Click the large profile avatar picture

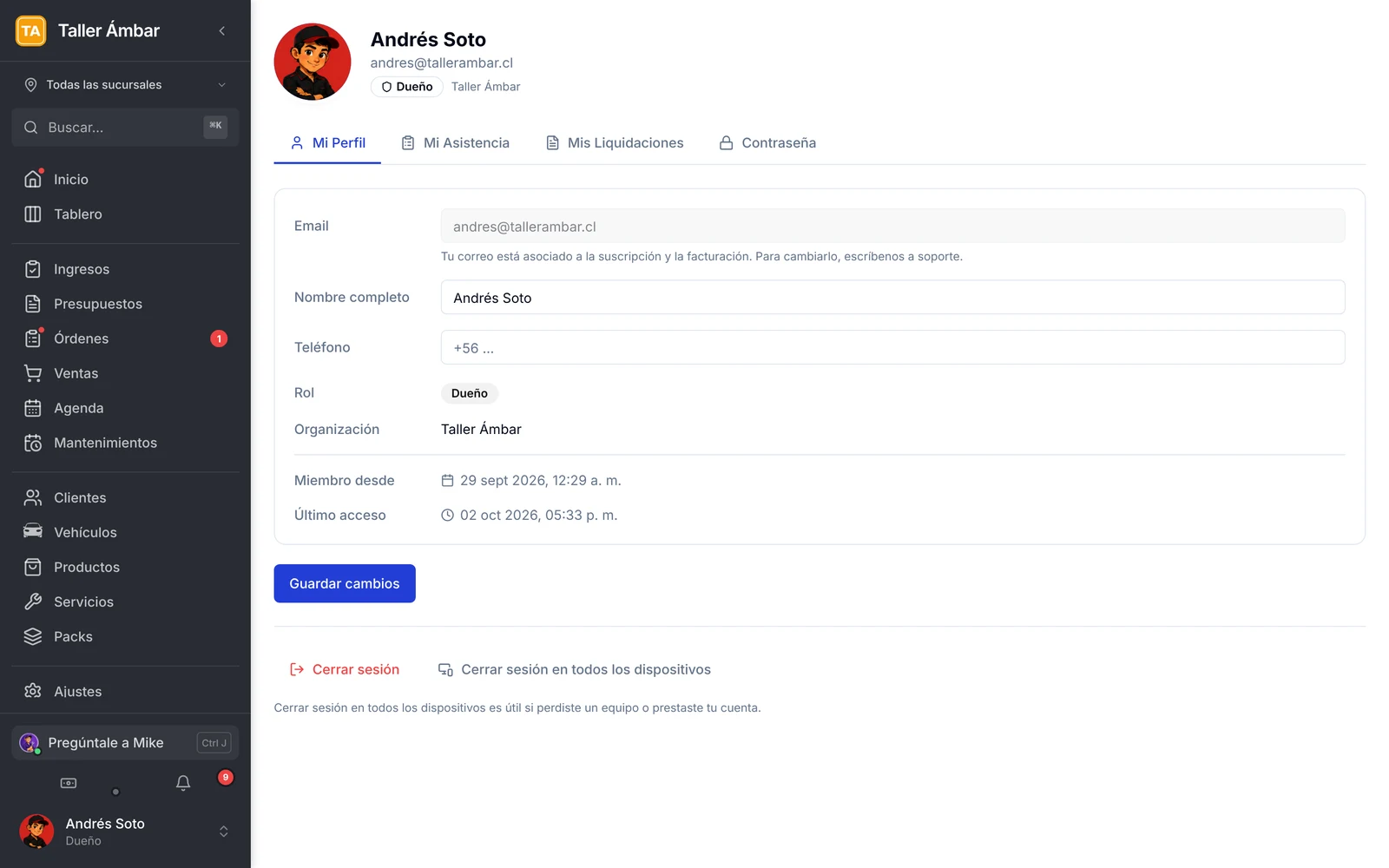313,62
